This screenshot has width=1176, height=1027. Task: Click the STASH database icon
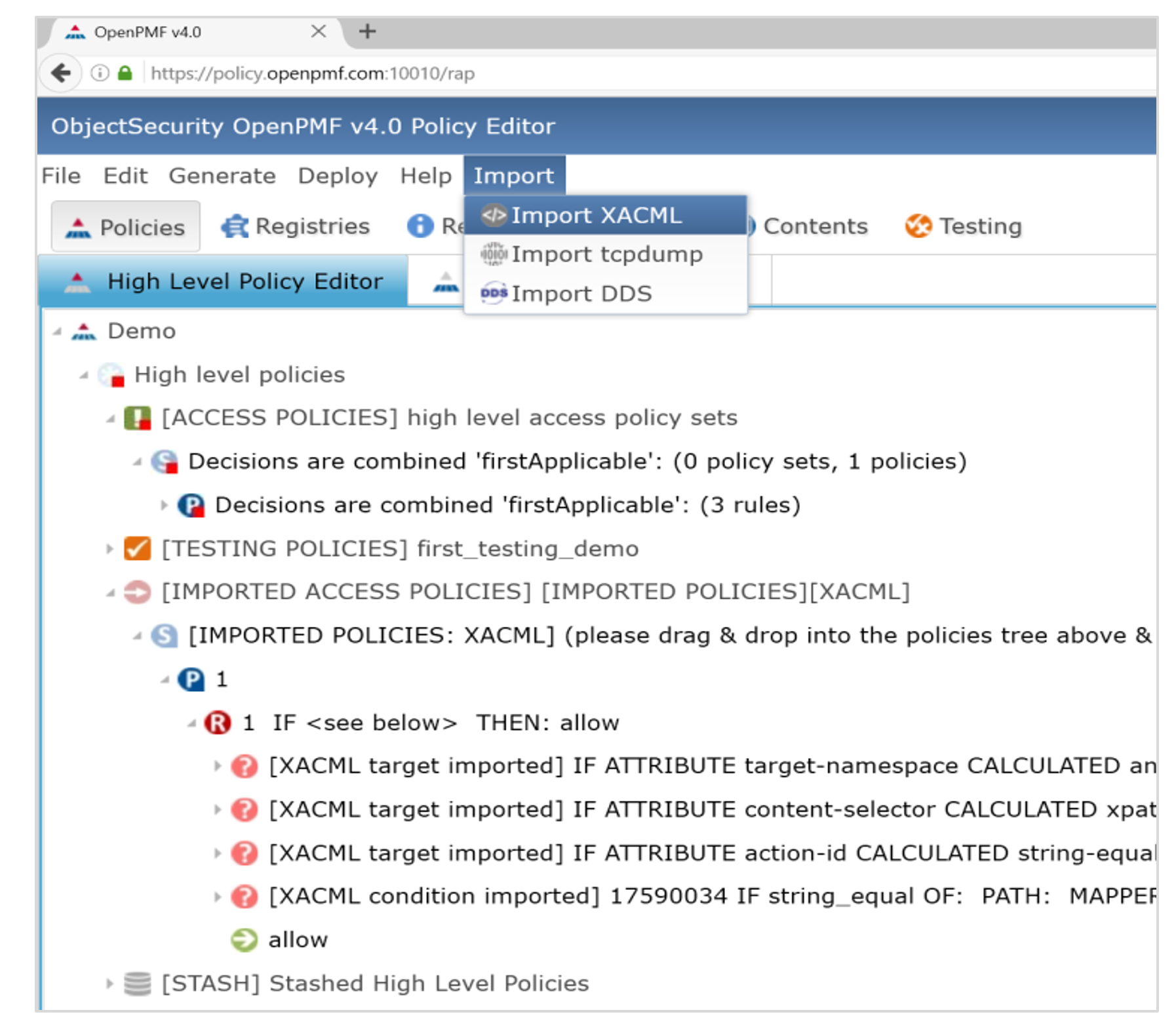click(138, 984)
